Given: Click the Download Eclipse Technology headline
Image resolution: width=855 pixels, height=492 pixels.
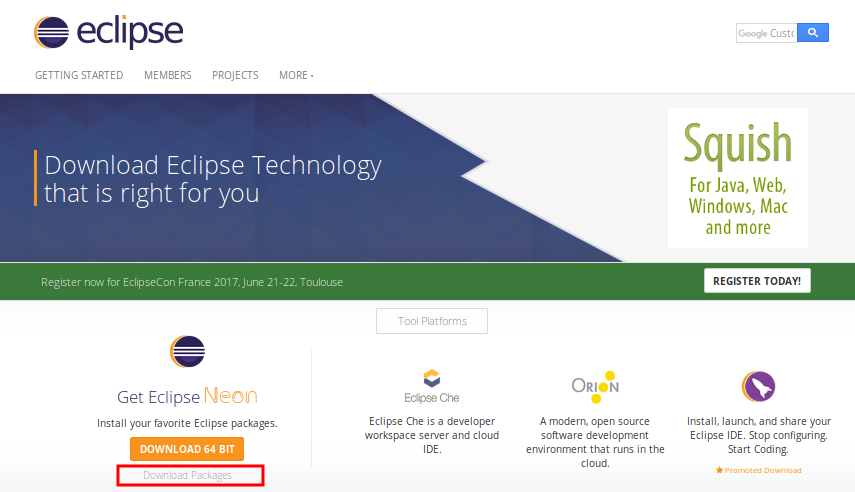Looking at the screenshot, I should click(x=213, y=179).
